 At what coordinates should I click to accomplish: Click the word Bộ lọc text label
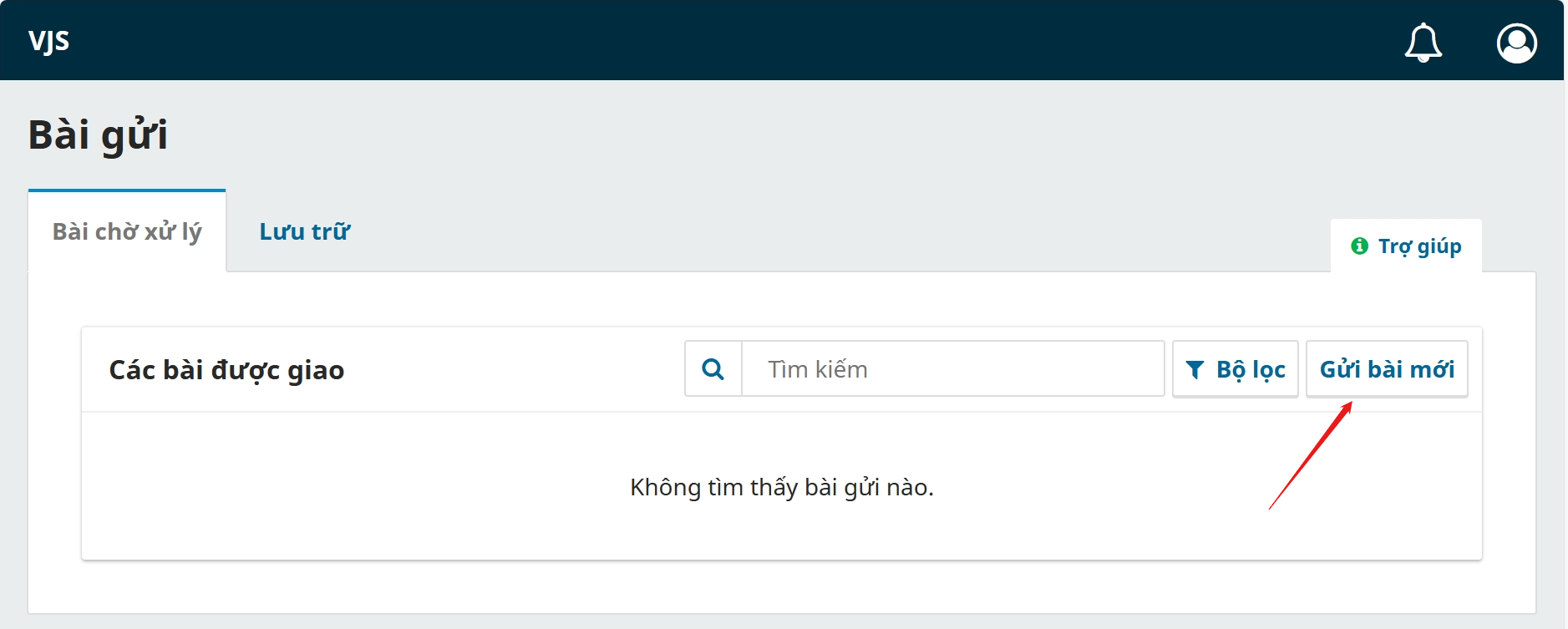(x=1251, y=370)
